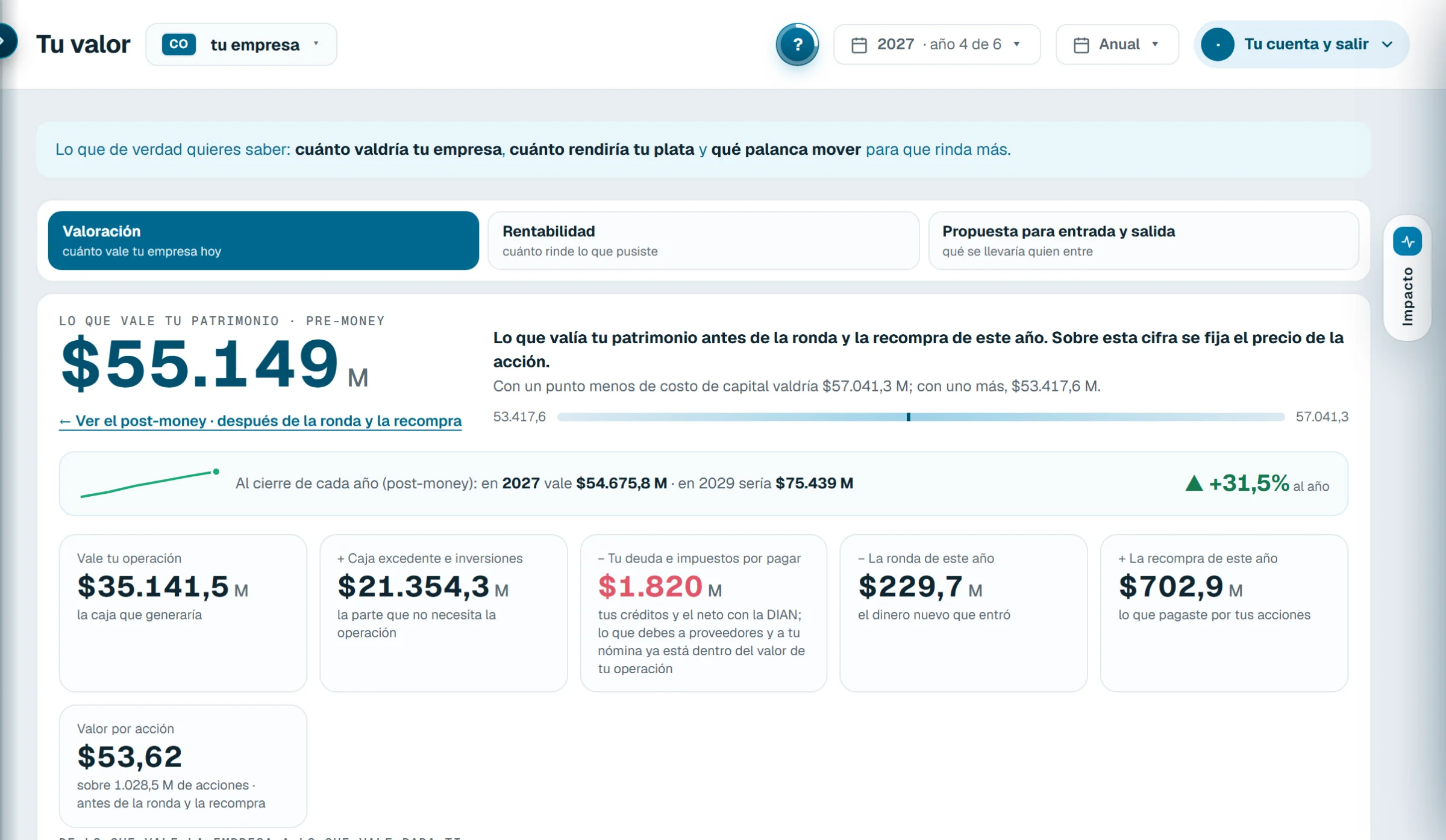Click the arrow next to Anual

[x=1155, y=45]
